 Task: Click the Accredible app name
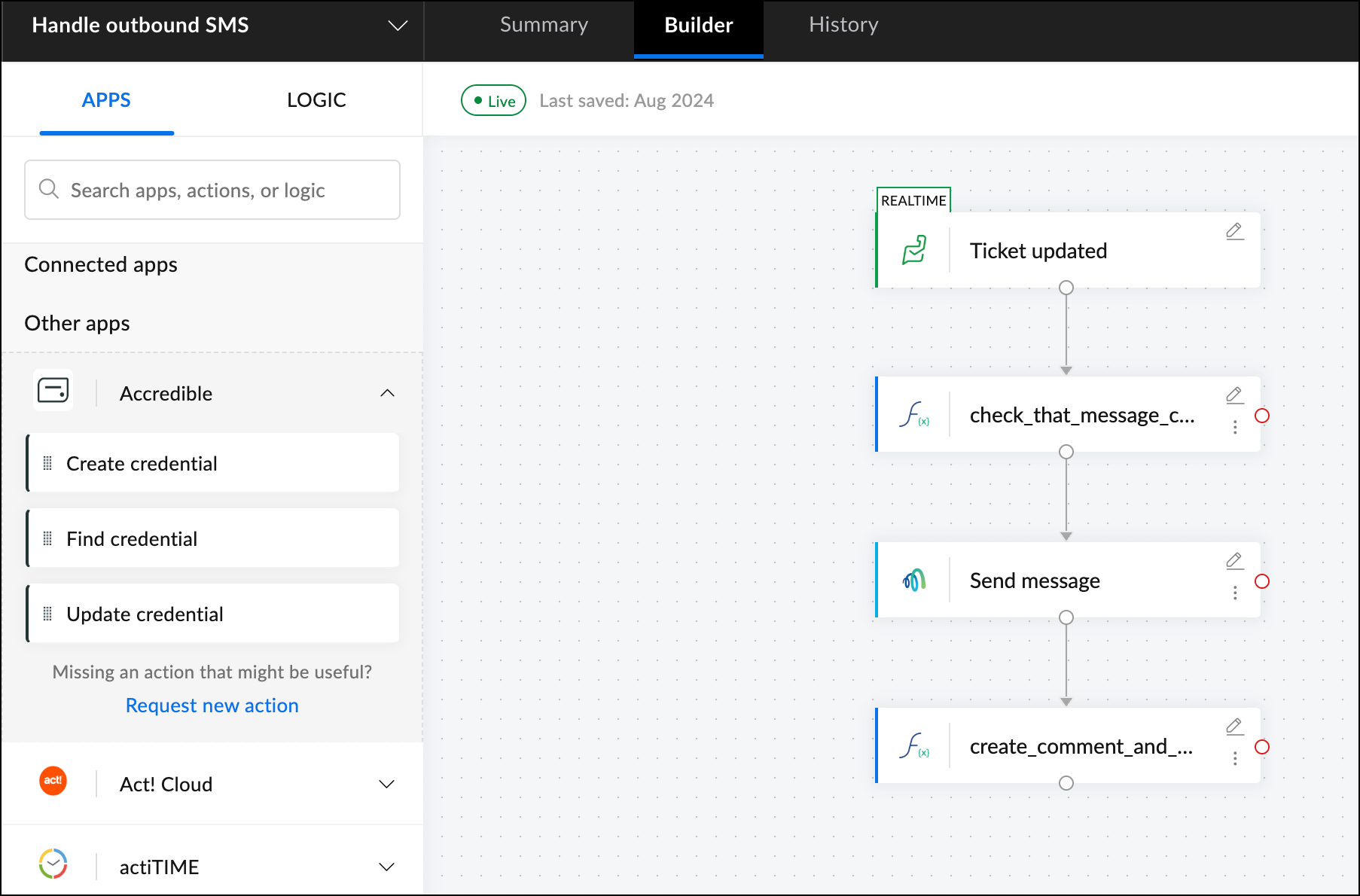[x=166, y=393]
